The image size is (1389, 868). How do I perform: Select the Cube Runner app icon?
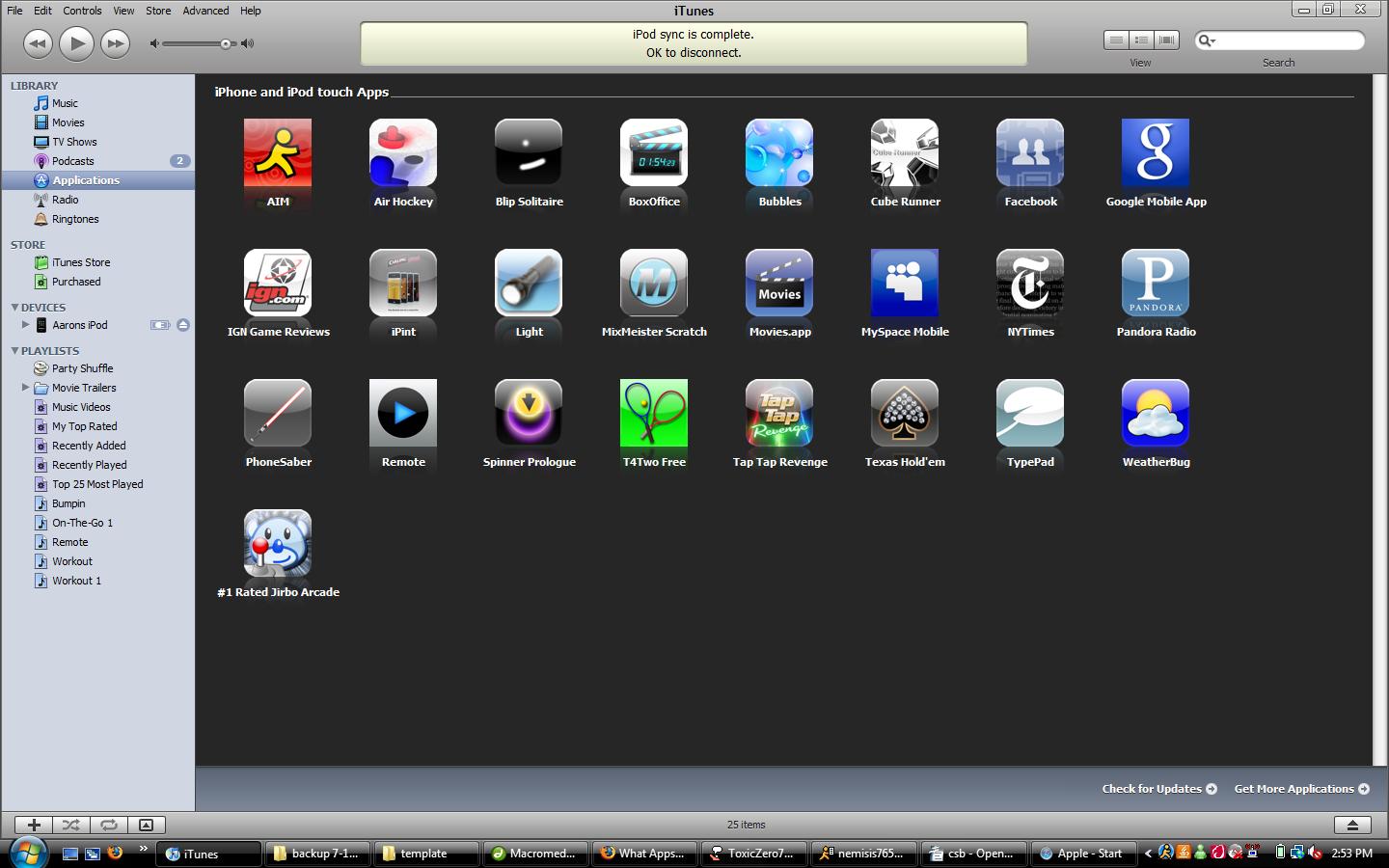pos(905,152)
